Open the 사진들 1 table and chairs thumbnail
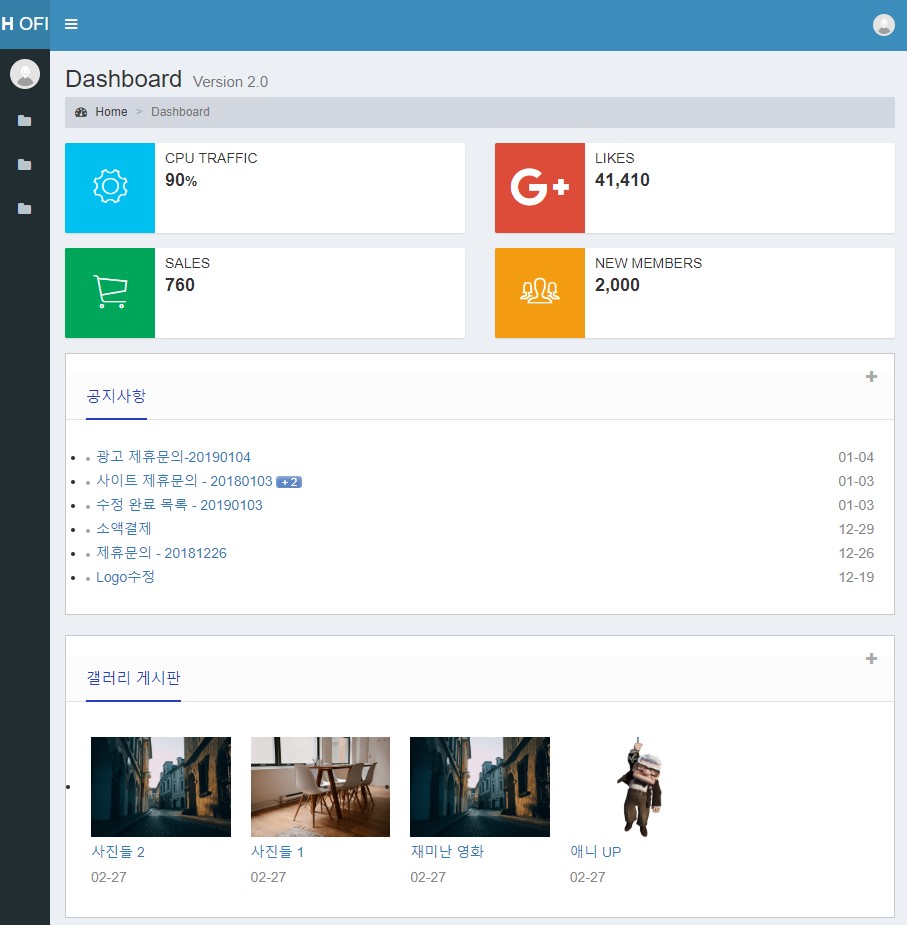 (320, 787)
